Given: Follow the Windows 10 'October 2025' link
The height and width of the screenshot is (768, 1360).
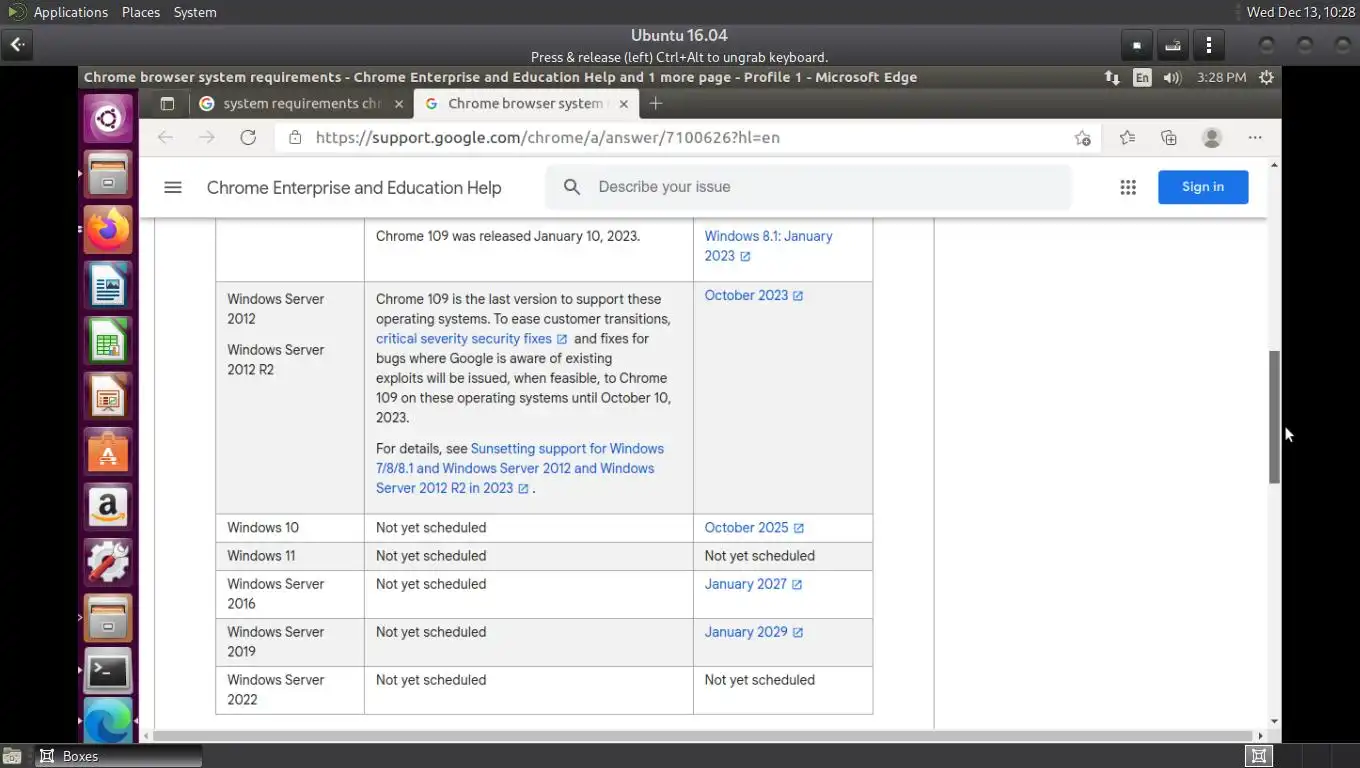Looking at the screenshot, I should (746, 527).
